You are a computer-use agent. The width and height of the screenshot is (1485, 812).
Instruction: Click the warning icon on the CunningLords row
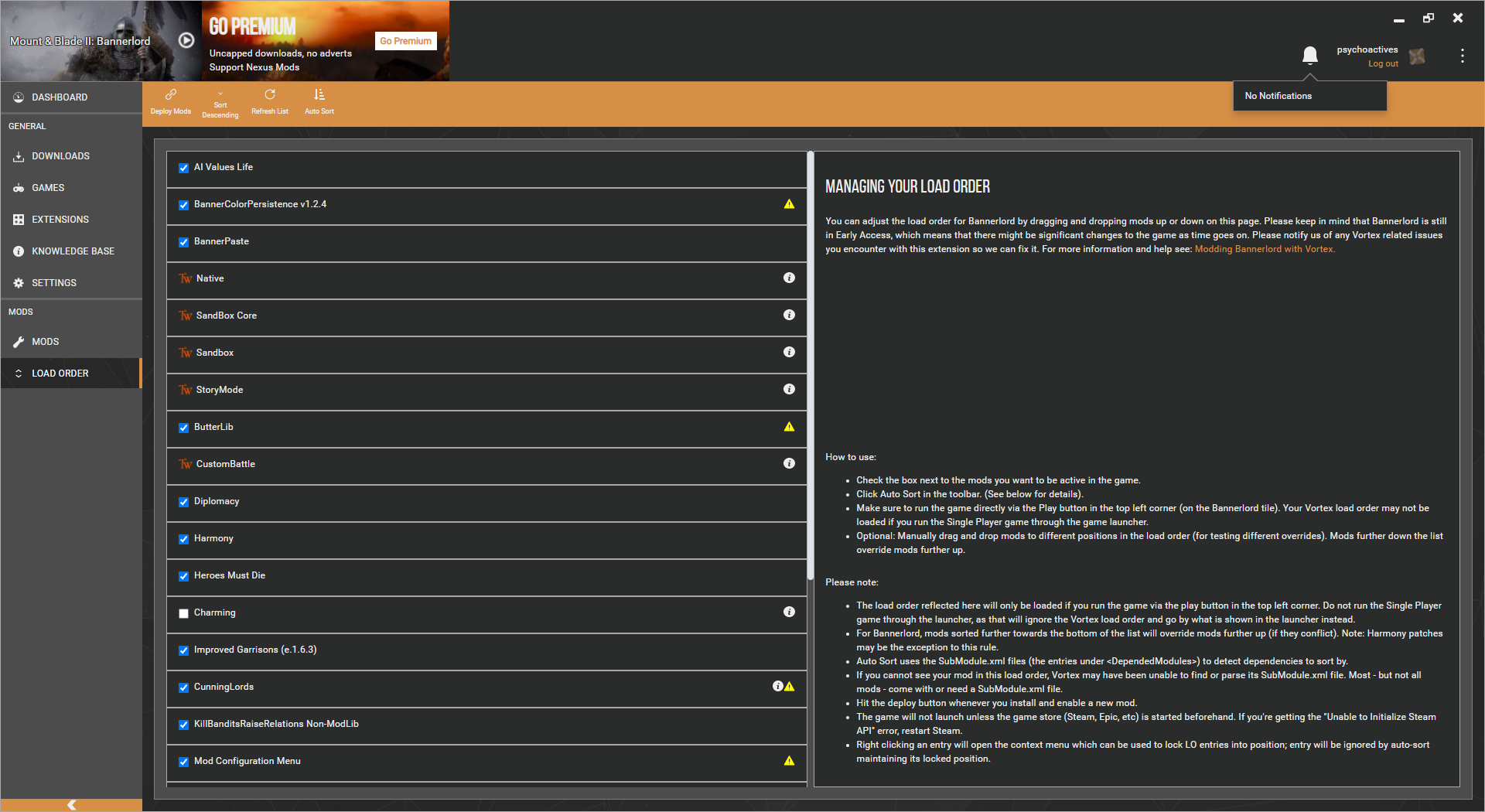click(x=790, y=687)
